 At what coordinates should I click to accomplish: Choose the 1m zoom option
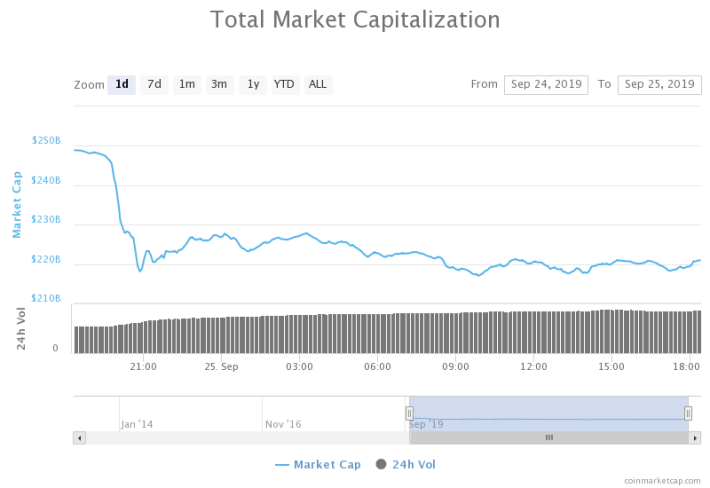[187, 85]
